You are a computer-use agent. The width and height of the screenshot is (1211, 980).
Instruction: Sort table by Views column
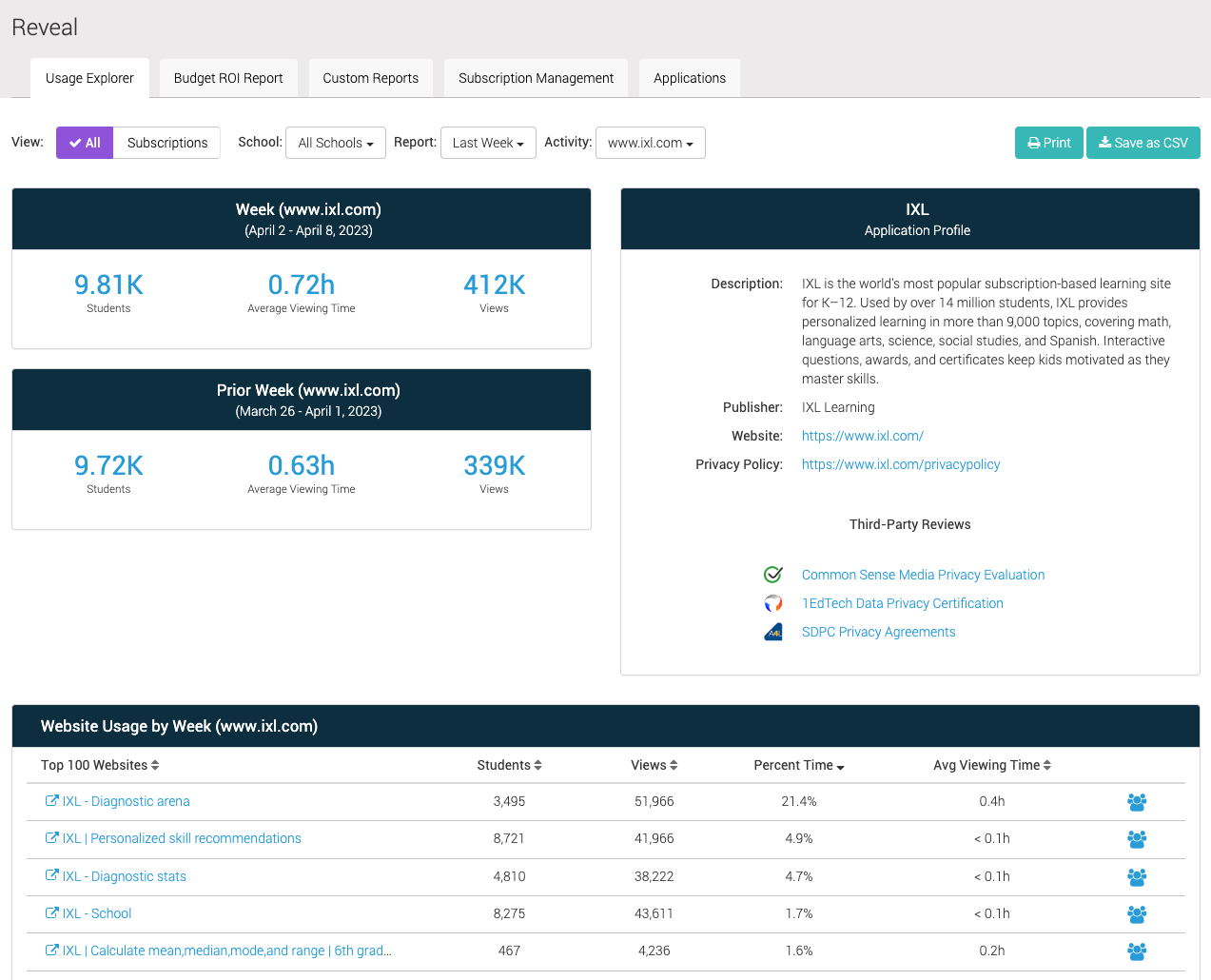pos(654,765)
